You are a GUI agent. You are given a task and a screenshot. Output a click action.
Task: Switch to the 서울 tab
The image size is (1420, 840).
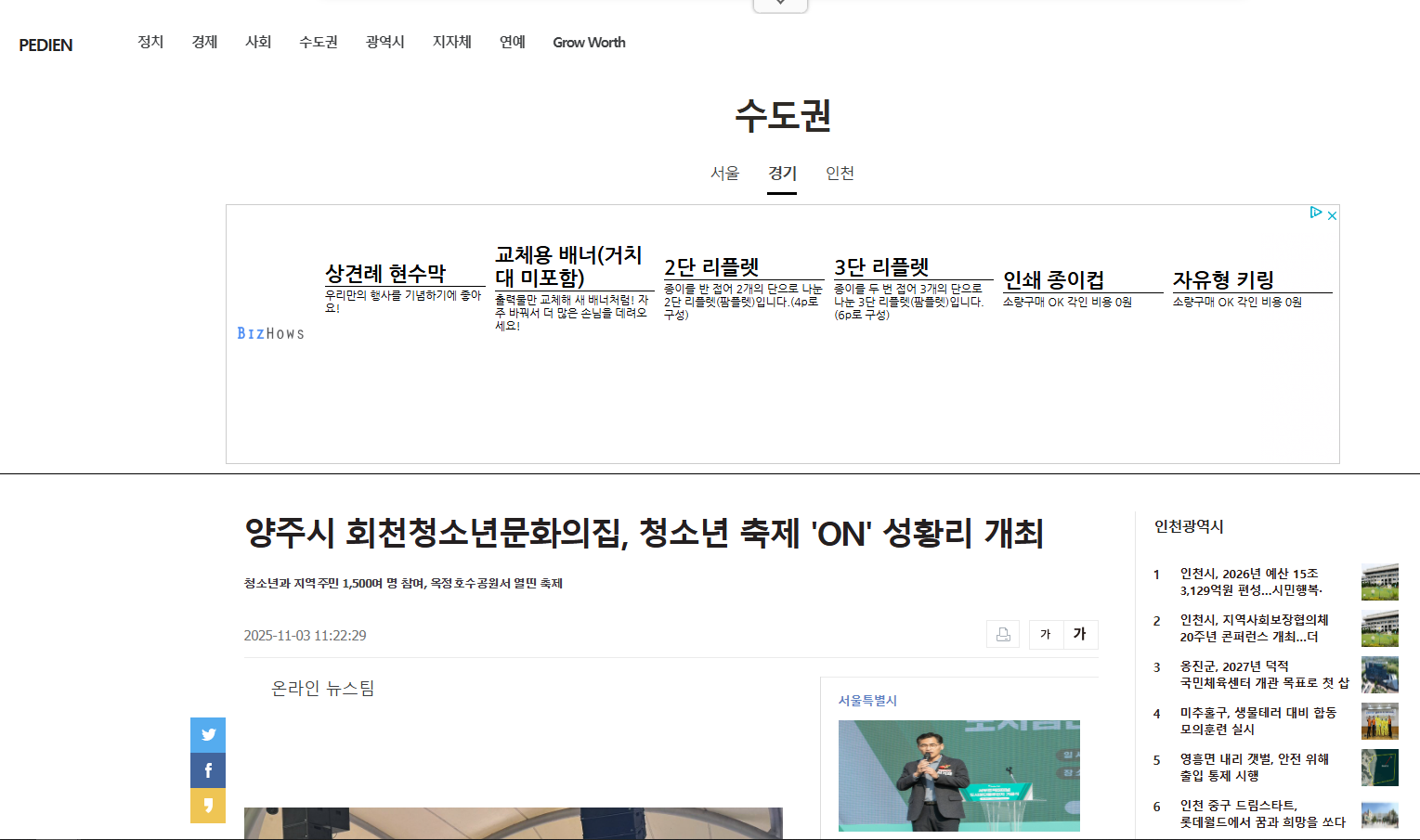(x=724, y=174)
